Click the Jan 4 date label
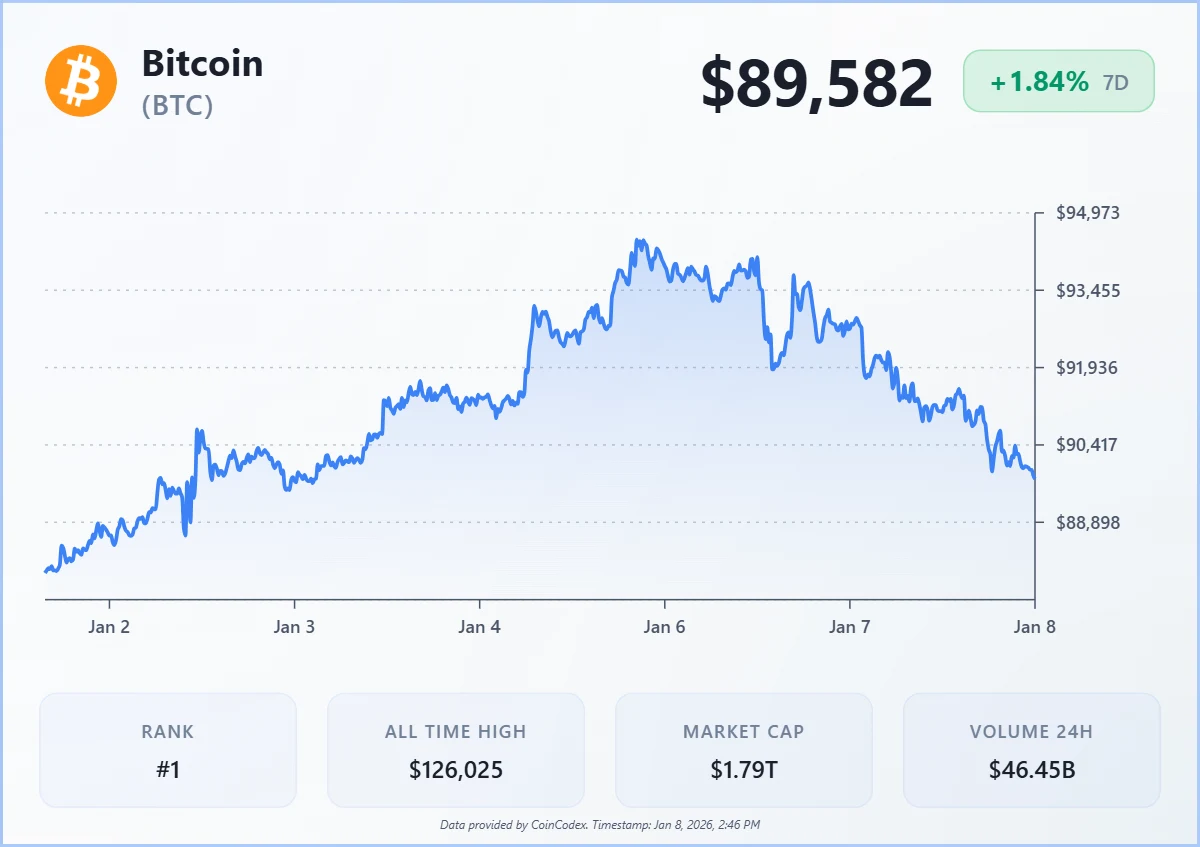The height and width of the screenshot is (847, 1200). 479,627
